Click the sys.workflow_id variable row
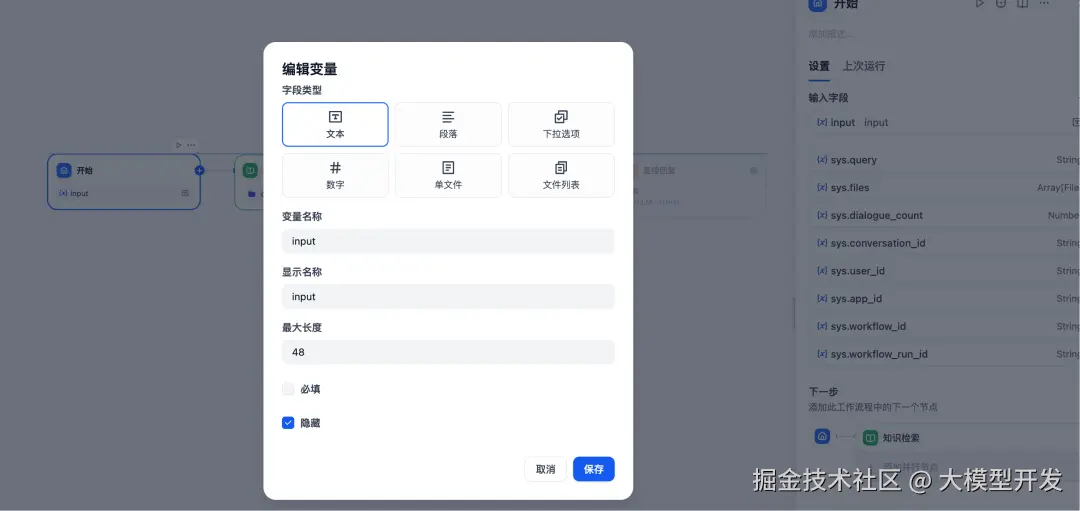This screenshot has width=1080, height=511. (x=945, y=326)
